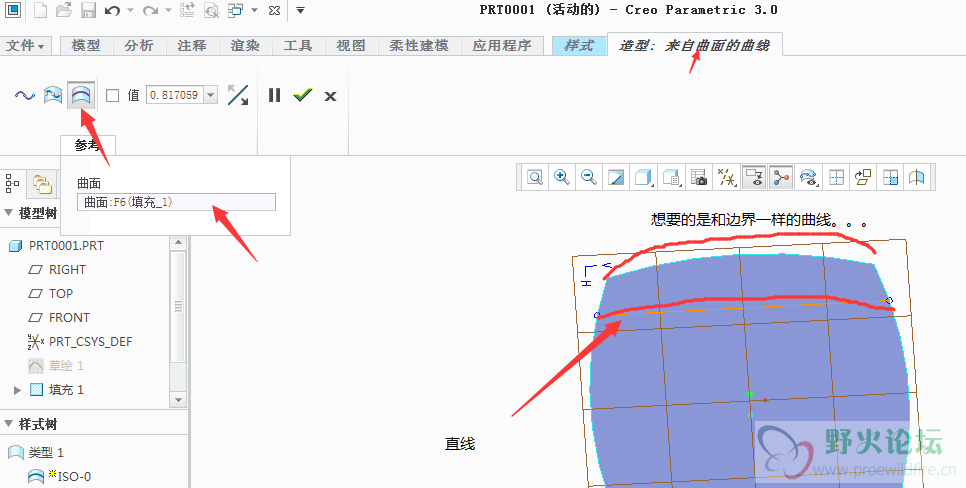This screenshot has height=488, width=966.
Task: Click the 参考 panel tab
Action: click(x=87, y=145)
